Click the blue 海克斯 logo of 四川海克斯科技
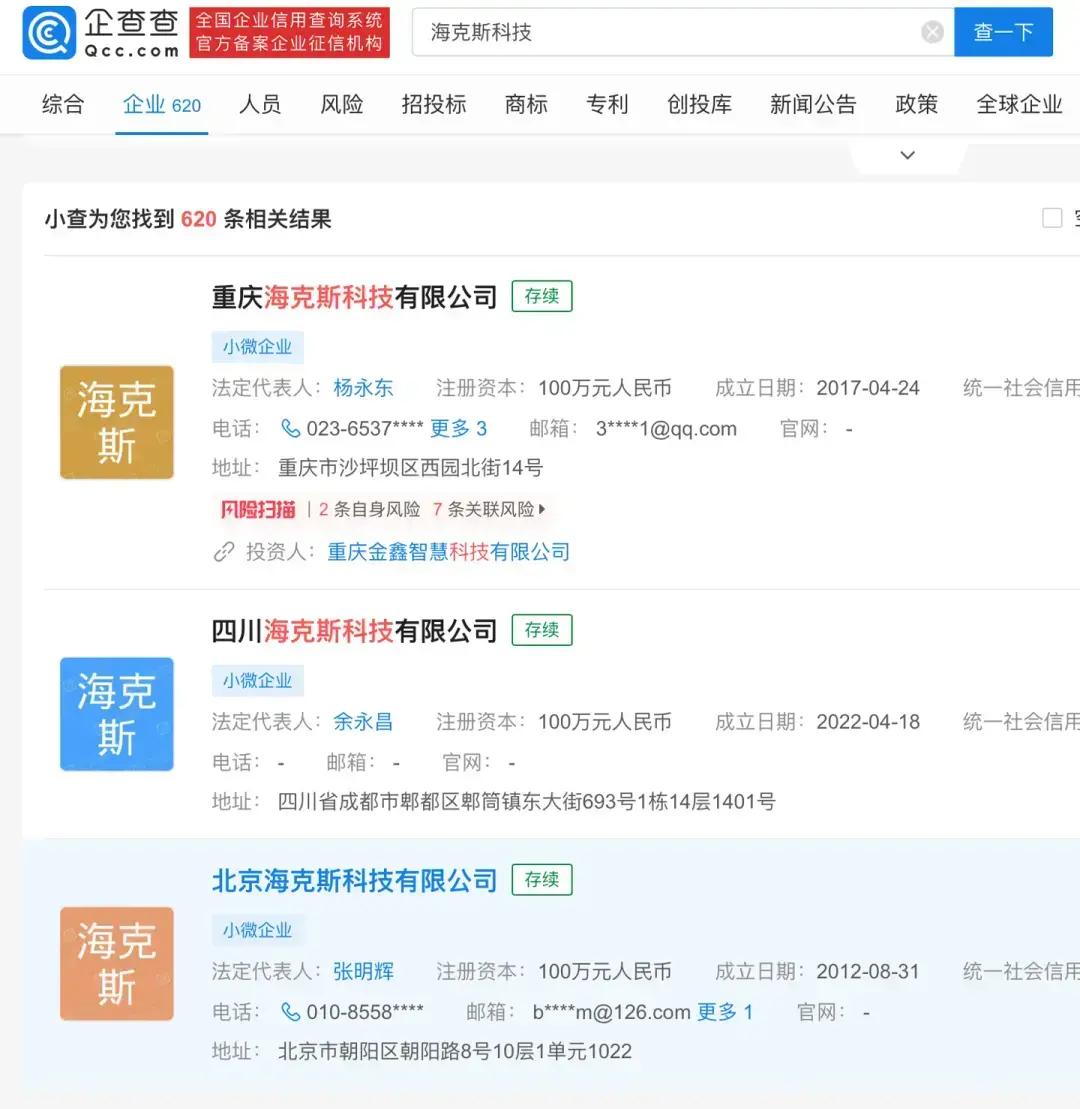Image resolution: width=1080 pixels, height=1109 pixels. [x=116, y=714]
